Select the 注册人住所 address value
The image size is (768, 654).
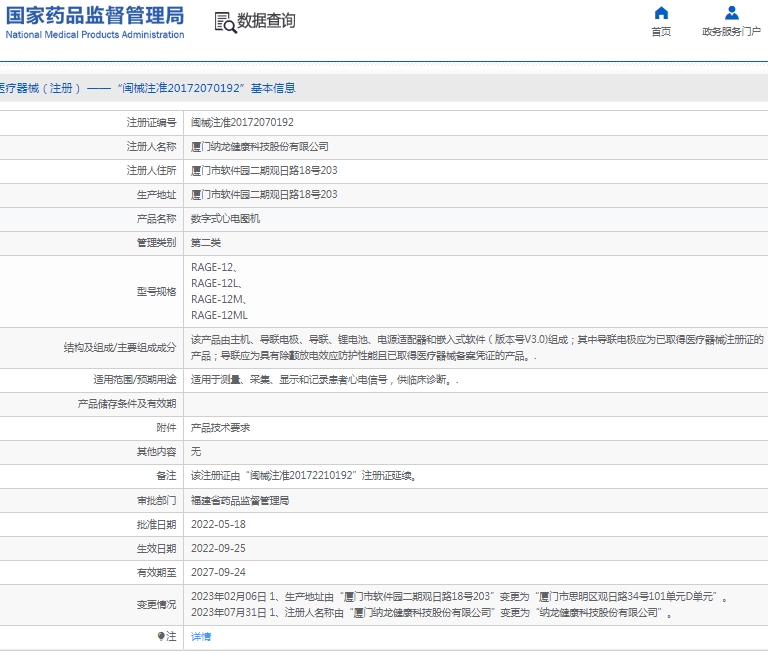pos(264,170)
